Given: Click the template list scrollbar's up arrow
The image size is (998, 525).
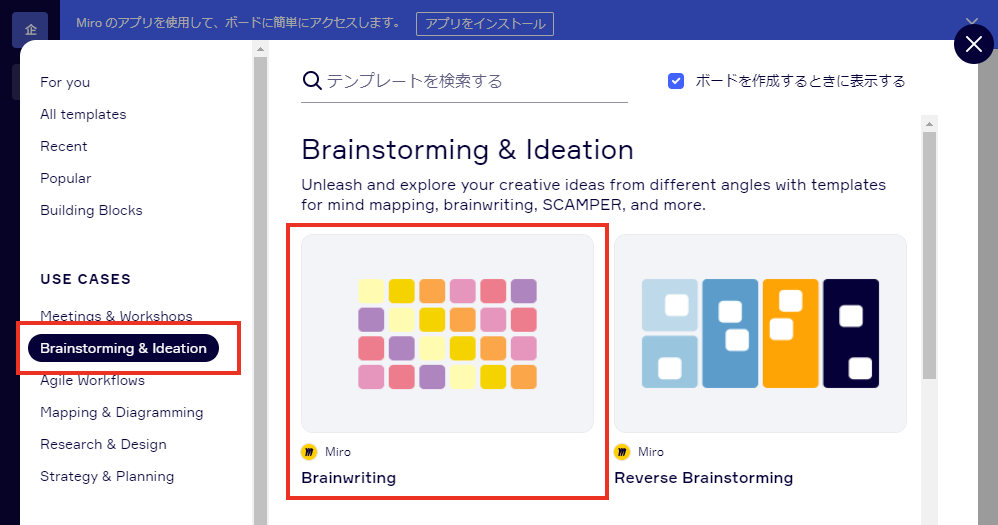Looking at the screenshot, I should pos(929,123).
